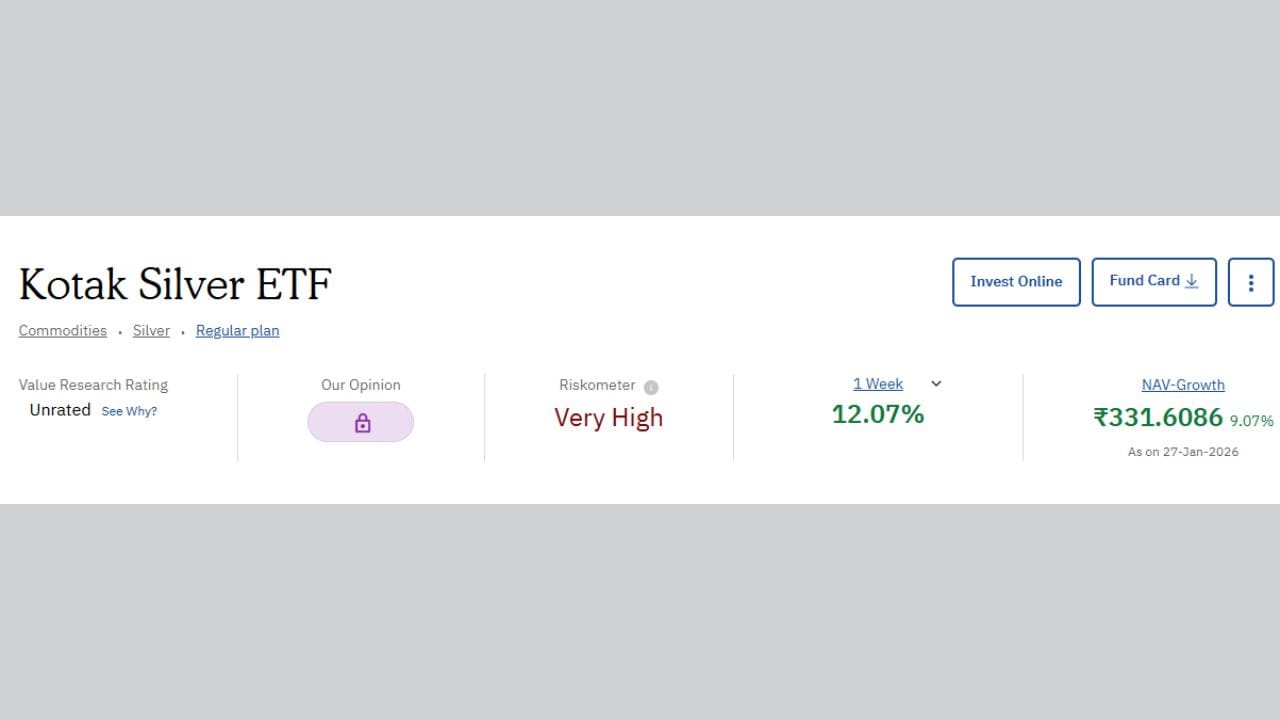Click the lock icon under Our Opinion
The image size is (1280, 720).
pos(360,421)
